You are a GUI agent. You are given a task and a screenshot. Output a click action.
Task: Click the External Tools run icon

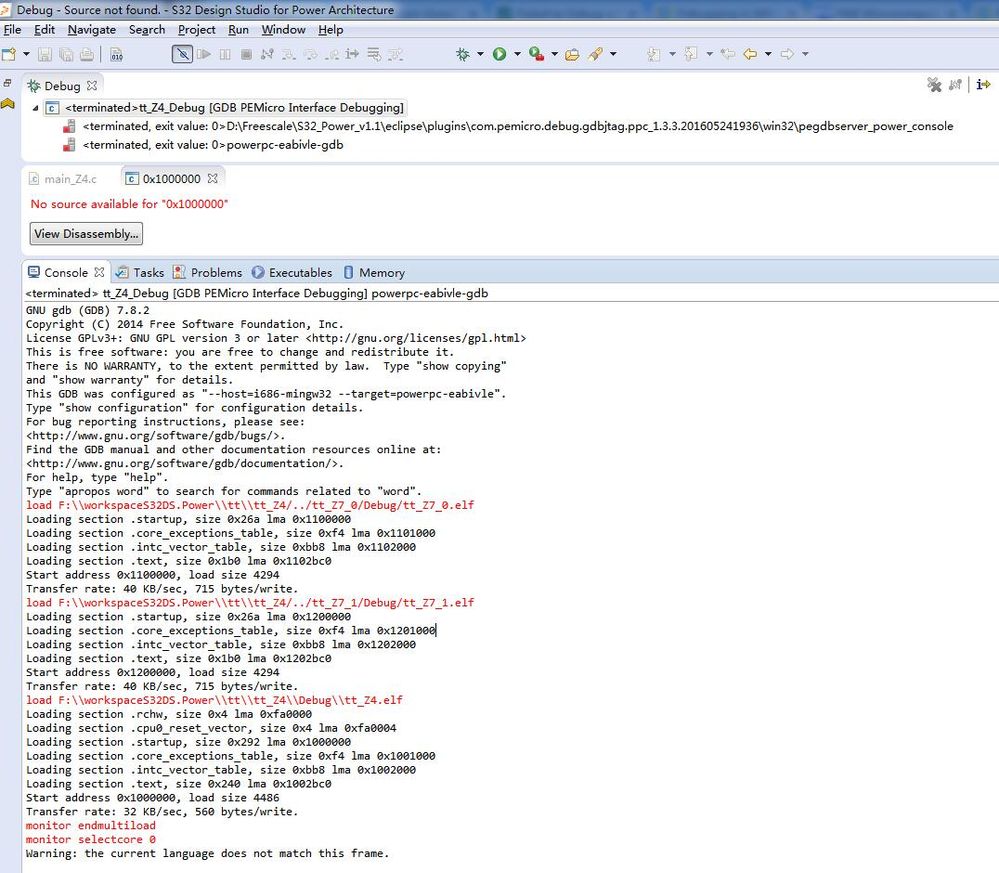pyautogui.click(x=536, y=54)
